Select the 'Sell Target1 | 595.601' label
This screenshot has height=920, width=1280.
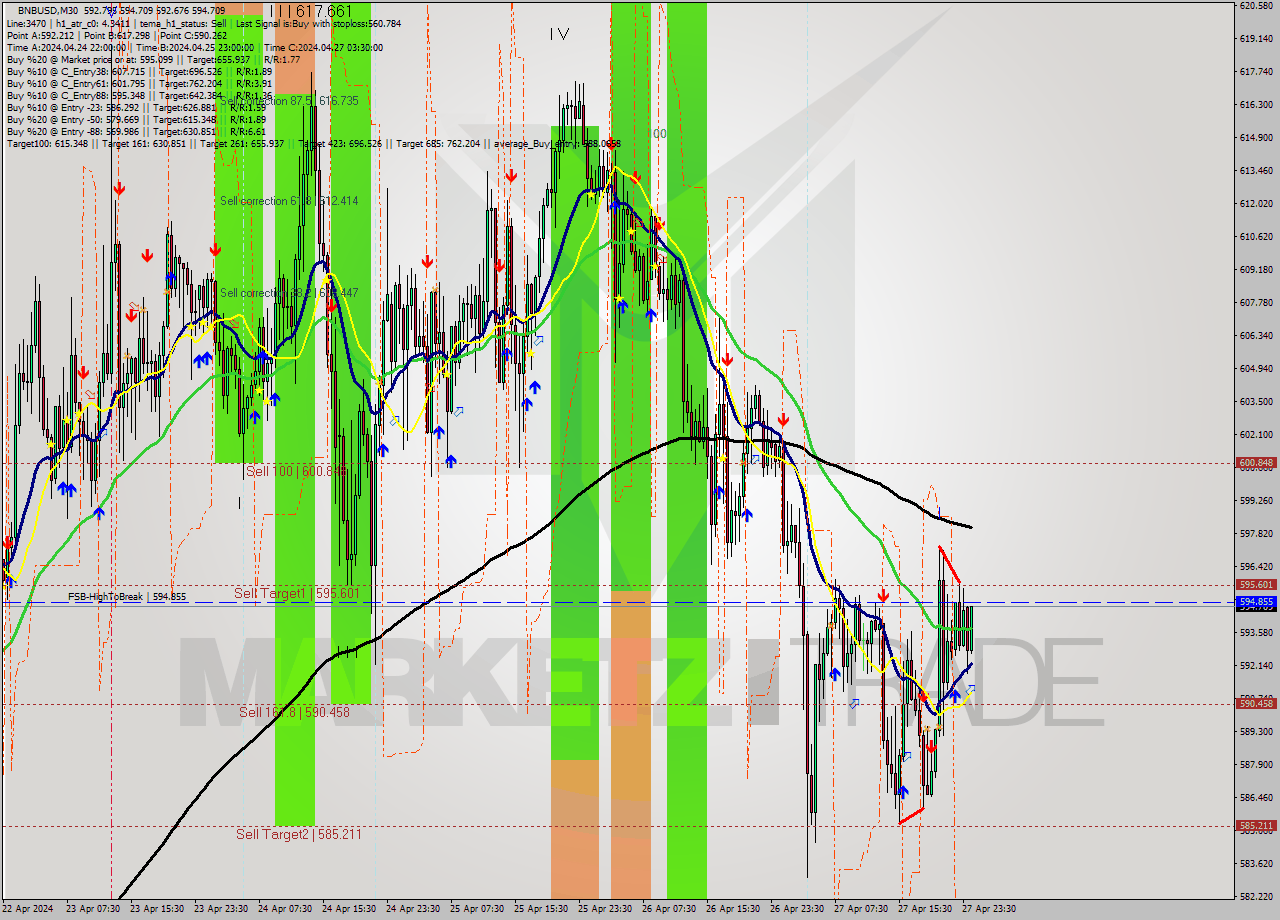click(296, 593)
